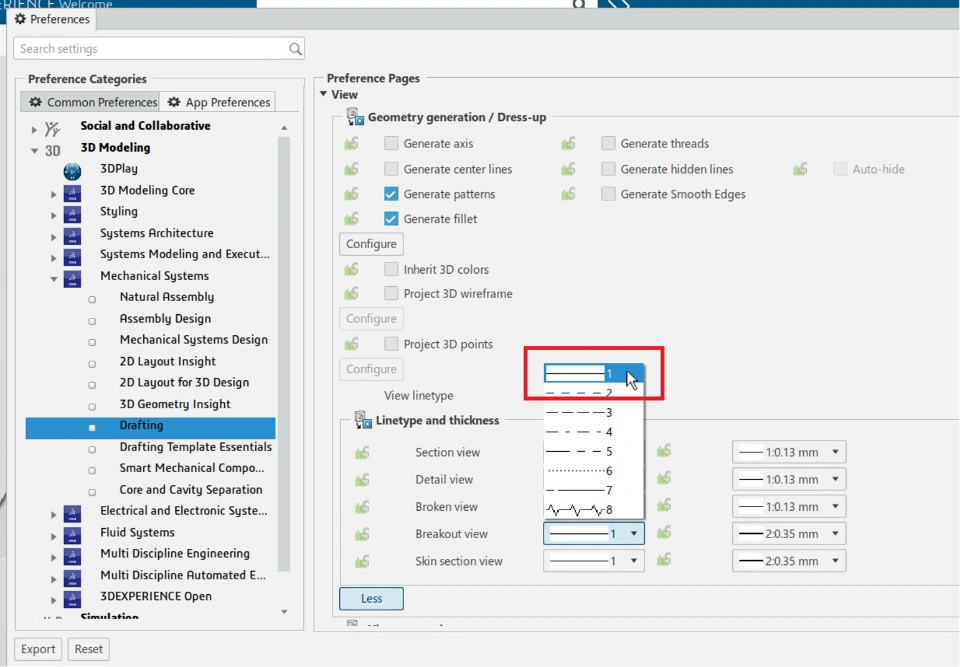Switch to the App Preferences tab

[x=219, y=102]
